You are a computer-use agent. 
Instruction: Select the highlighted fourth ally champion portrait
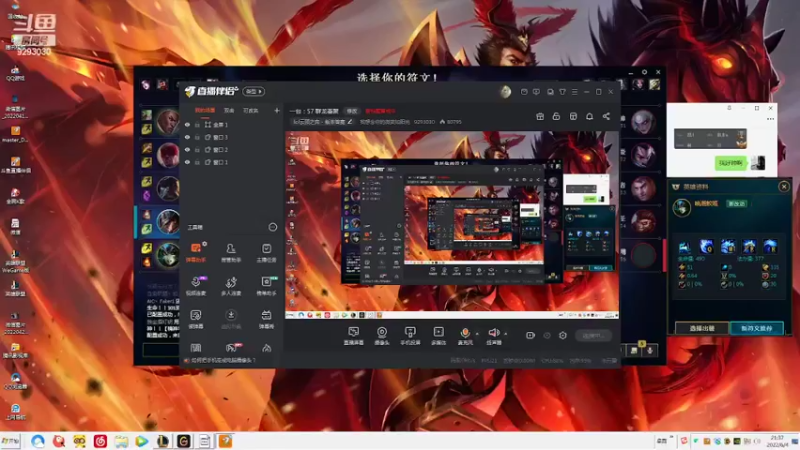167,222
